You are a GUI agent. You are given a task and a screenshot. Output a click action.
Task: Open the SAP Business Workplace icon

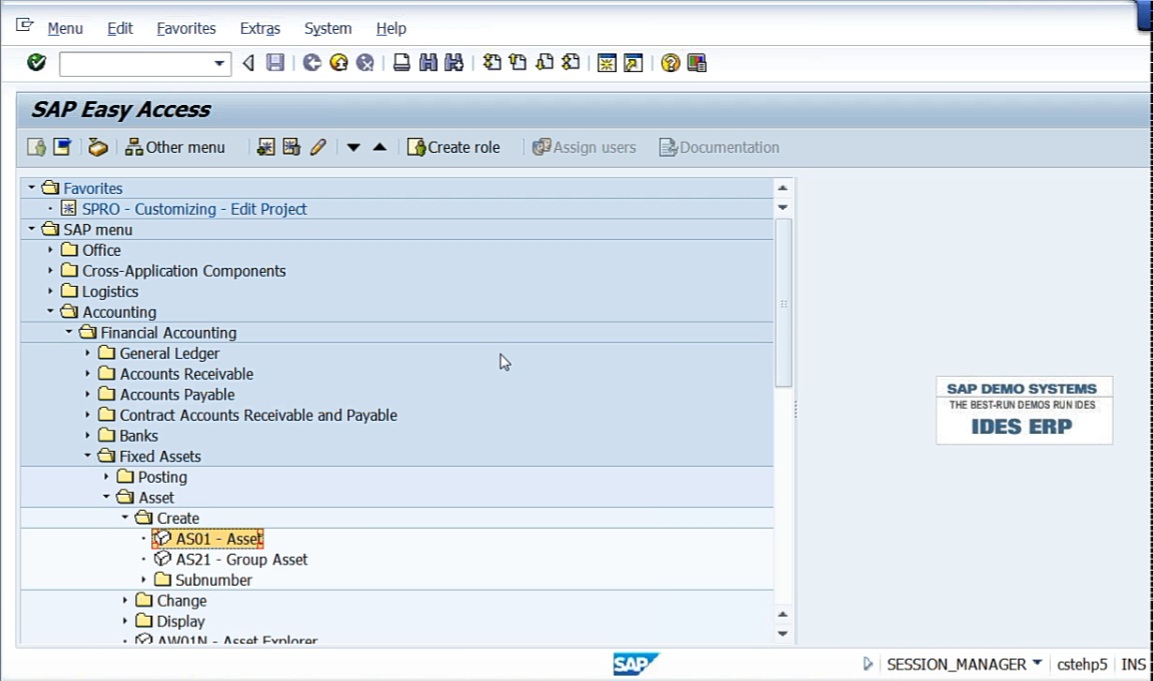(x=98, y=147)
